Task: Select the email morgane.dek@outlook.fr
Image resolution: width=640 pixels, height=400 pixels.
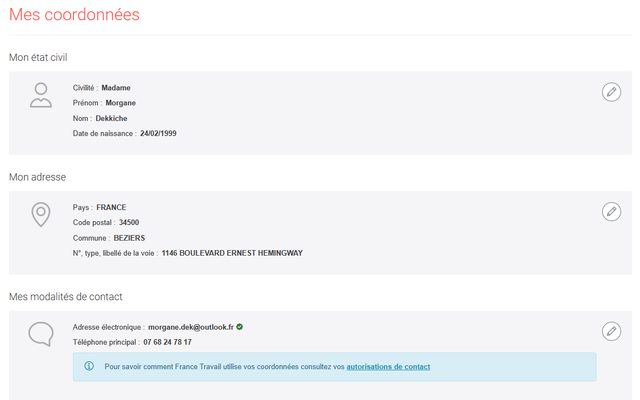Action: [x=191, y=327]
